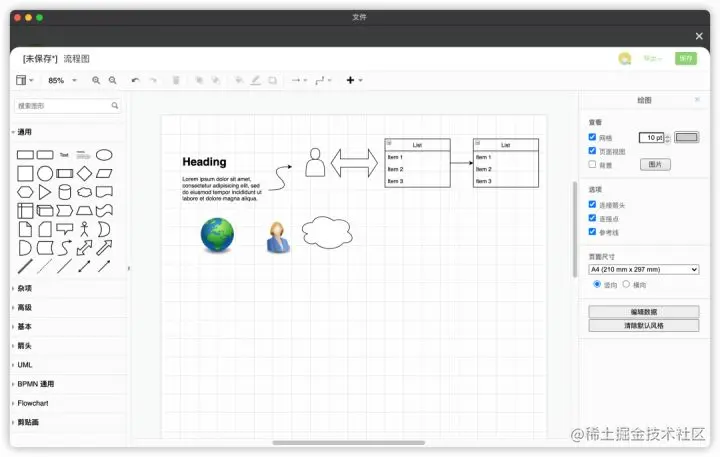The width and height of the screenshot is (720, 457).
Task: Click the grid color swatch
Action: tap(686, 137)
